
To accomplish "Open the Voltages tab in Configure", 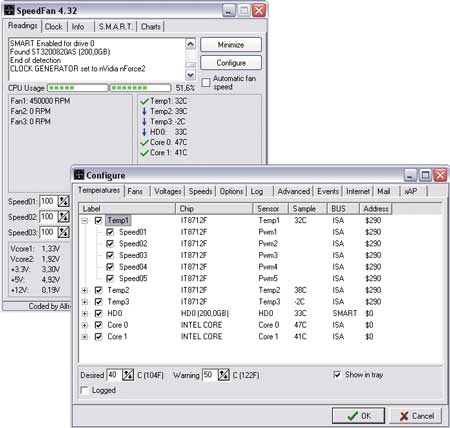I will (x=167, y=191).
